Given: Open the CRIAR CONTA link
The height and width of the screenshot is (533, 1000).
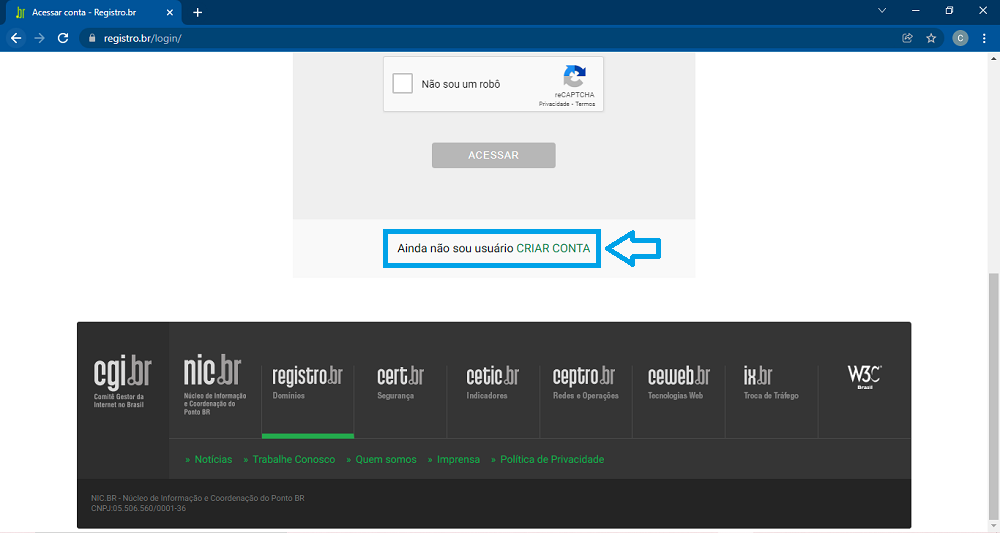Looking at the screenshot, I should [x=553, y=247].
